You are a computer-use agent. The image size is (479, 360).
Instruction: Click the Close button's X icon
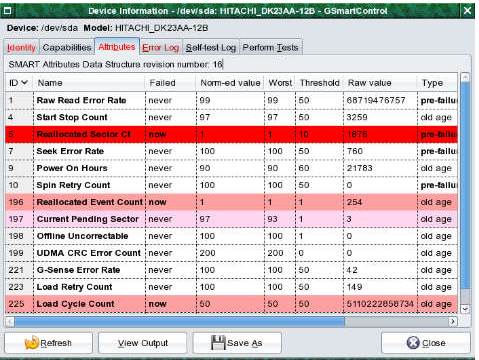pyautogui.click(x=413, y=343)
